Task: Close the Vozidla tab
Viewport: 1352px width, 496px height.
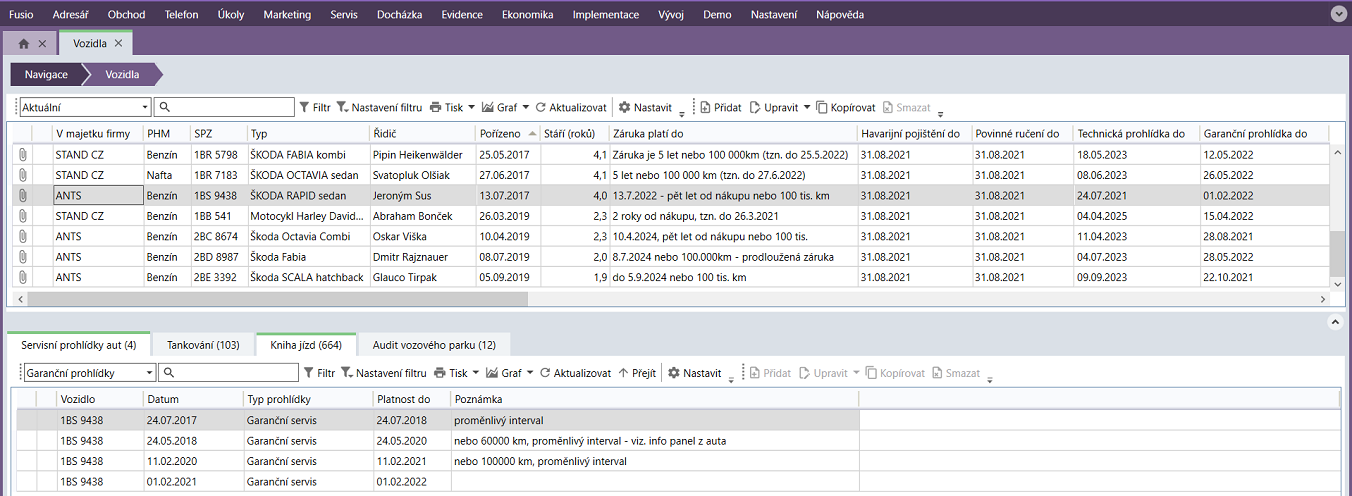Action: point(118,44)
